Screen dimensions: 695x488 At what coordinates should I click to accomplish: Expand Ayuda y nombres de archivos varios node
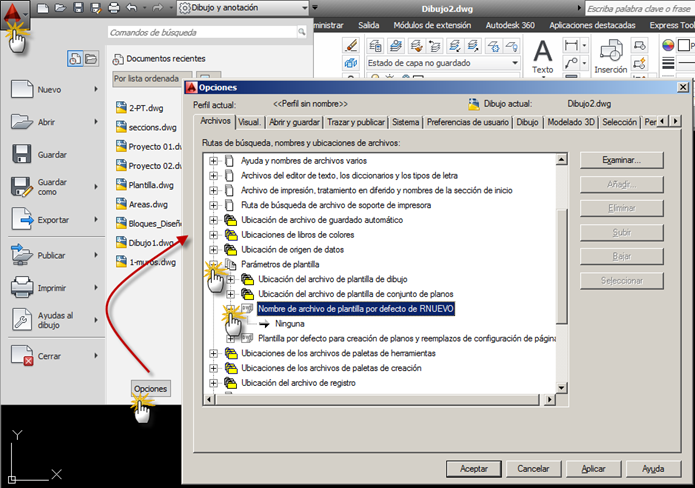(213, 160)
